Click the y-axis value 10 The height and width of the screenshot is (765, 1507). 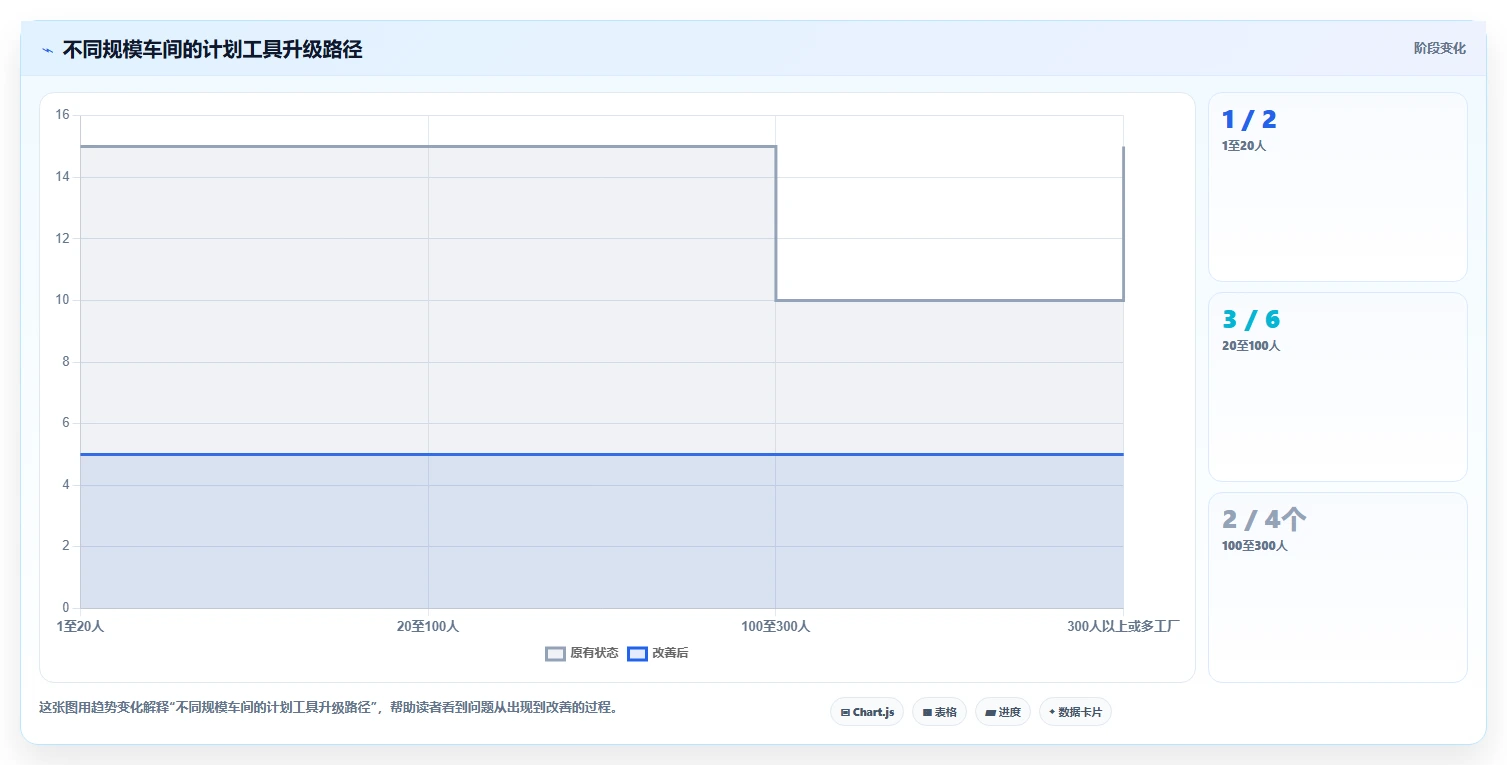coord(63,300)
